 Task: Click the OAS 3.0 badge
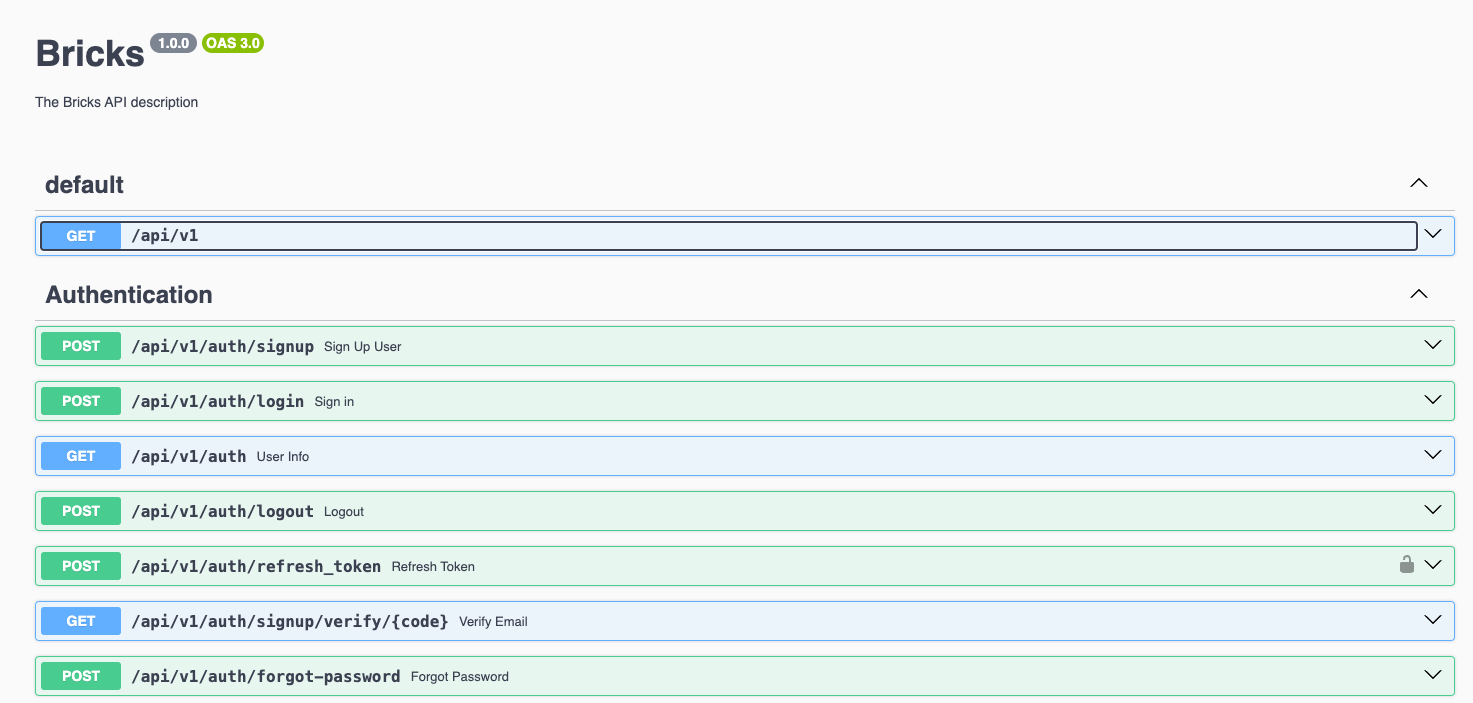(233, 43)
